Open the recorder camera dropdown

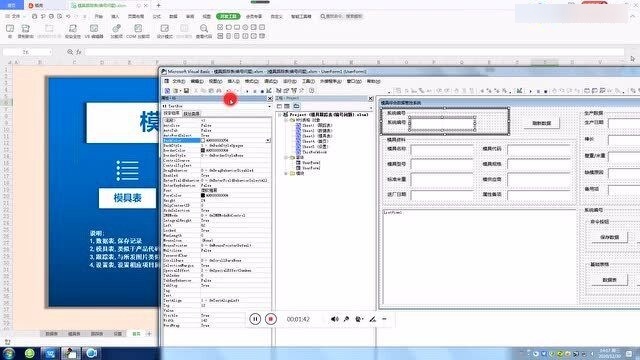[x=359, y=319]
